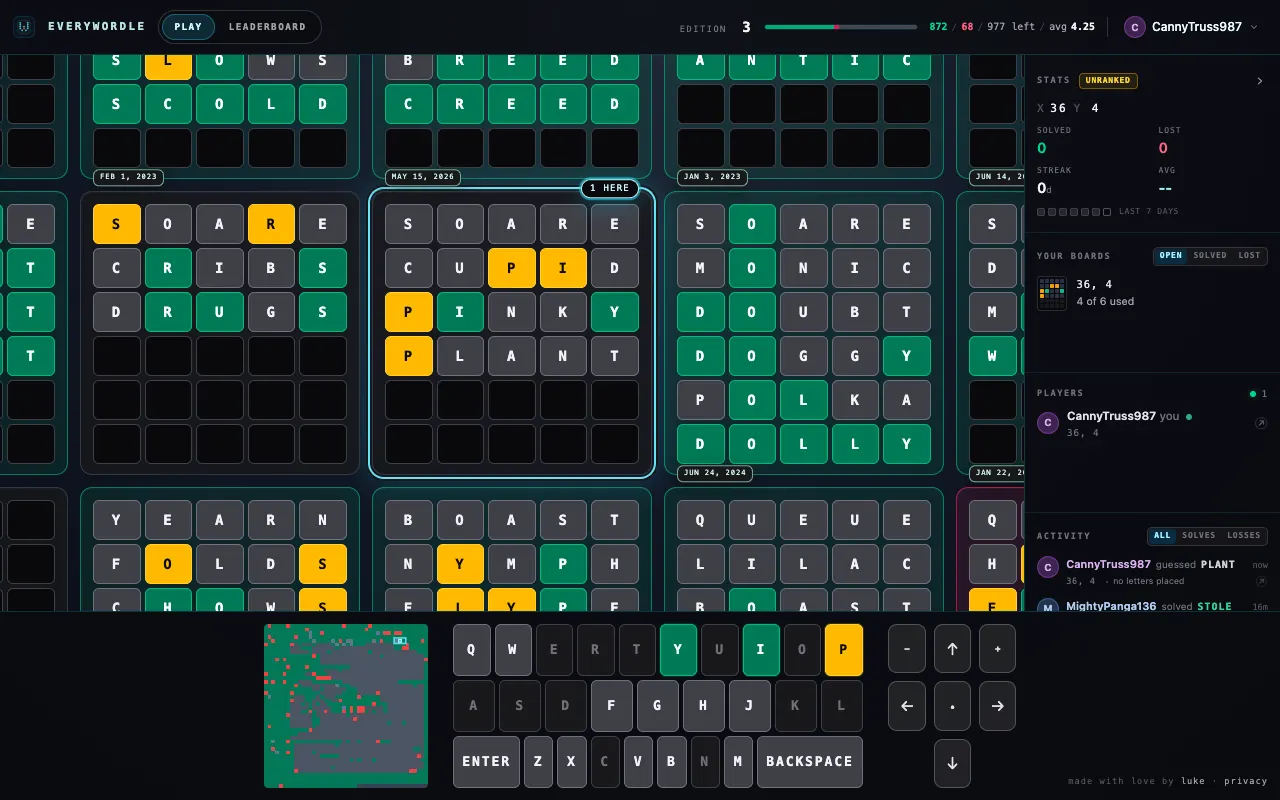Click the CannyTruss987 avatar in Players

click(x=1048, y=423)
